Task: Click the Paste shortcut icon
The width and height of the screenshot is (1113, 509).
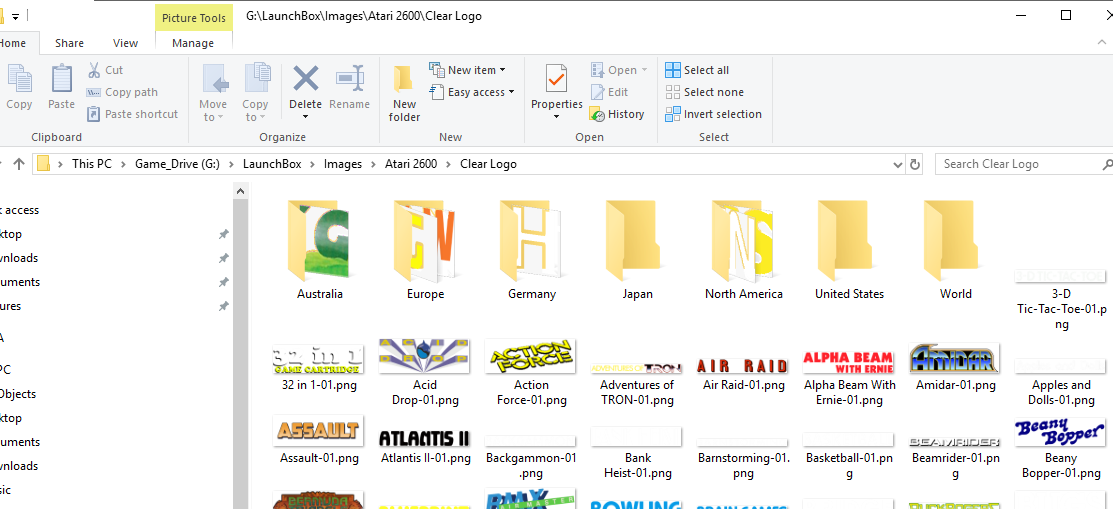Action: [x=94, y=114]
